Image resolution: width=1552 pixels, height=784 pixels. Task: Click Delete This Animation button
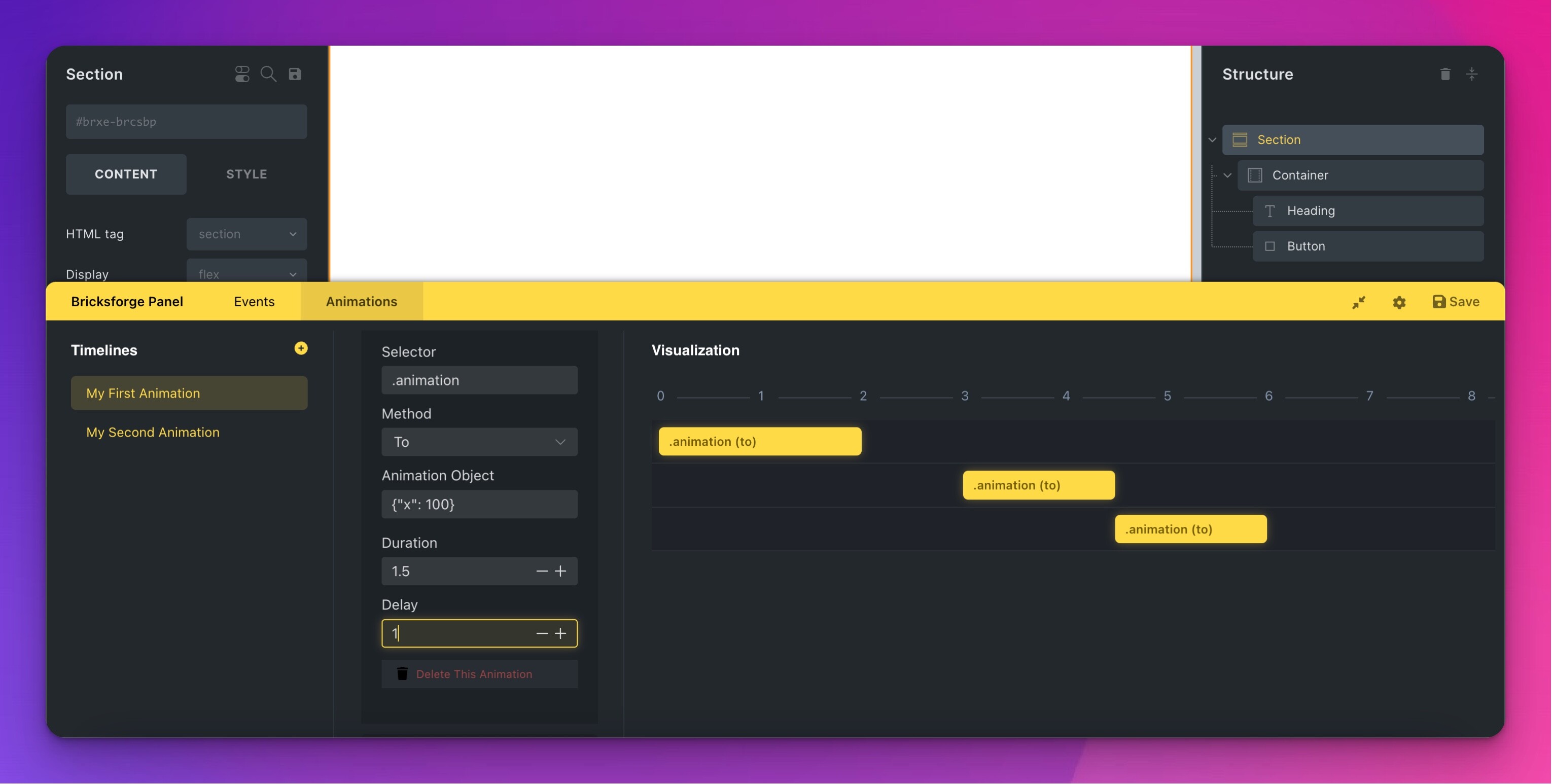pos(480,674)
